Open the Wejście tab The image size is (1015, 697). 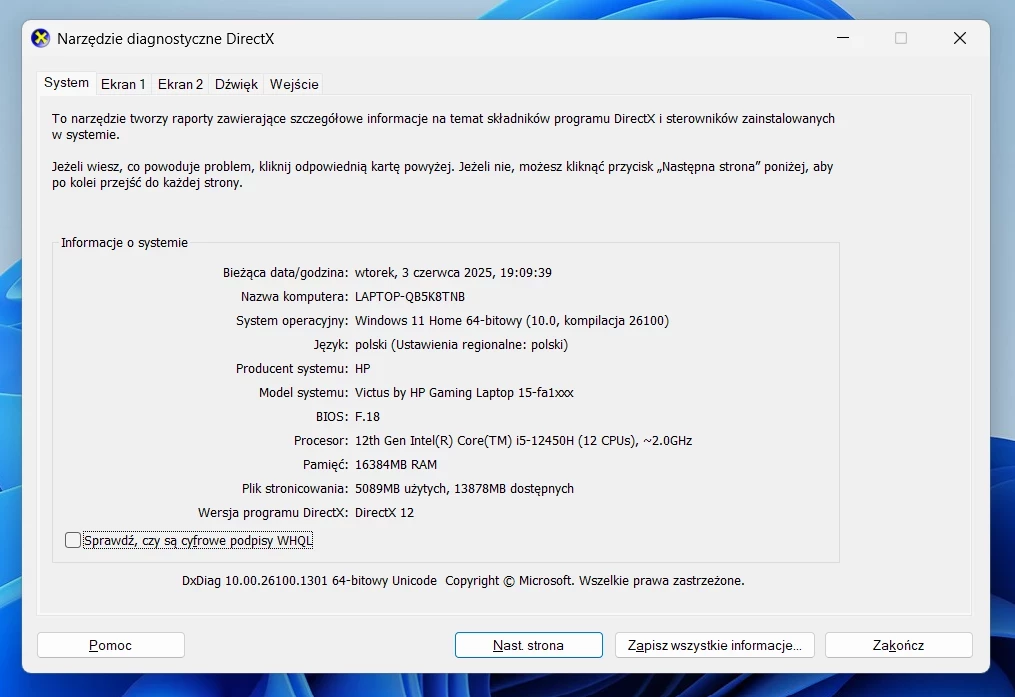pyautogui.click(x=294, y=84)
